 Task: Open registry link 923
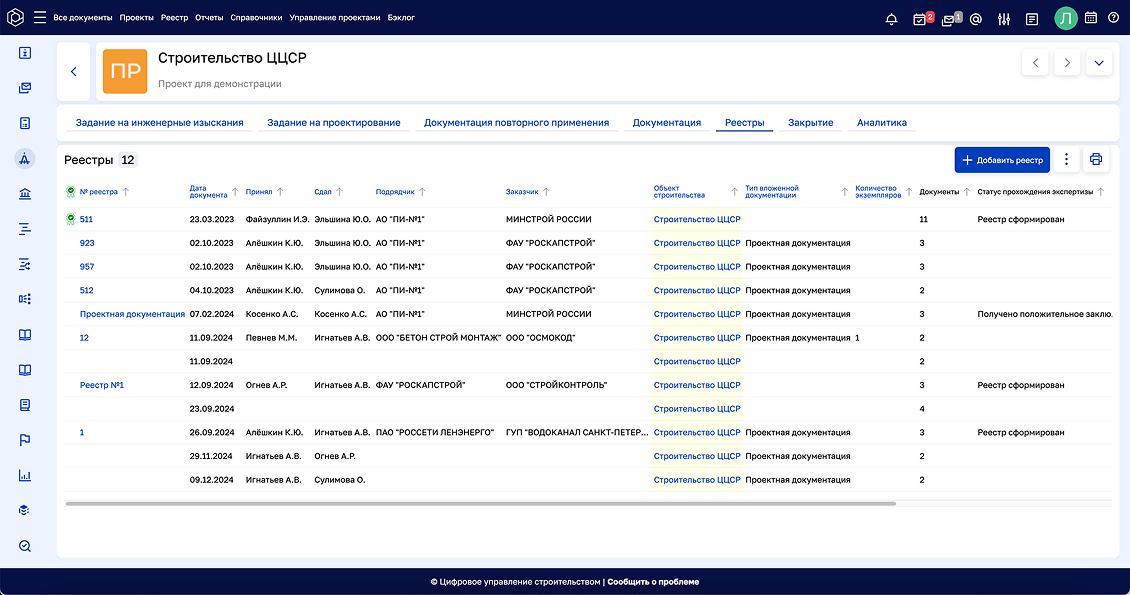click(x=87, y=243)
